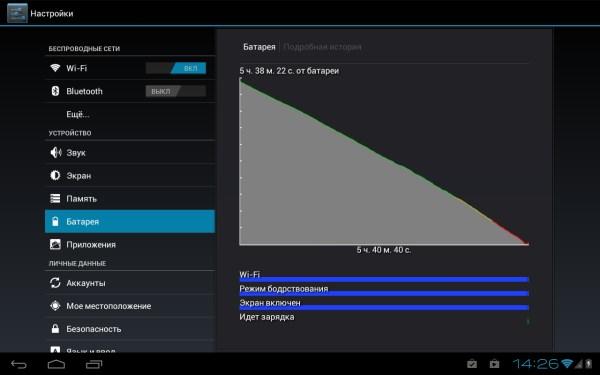This screenshot has height=375, width=600.
Task: Select the Батарея settings item
Action: [x=130, y=221]
